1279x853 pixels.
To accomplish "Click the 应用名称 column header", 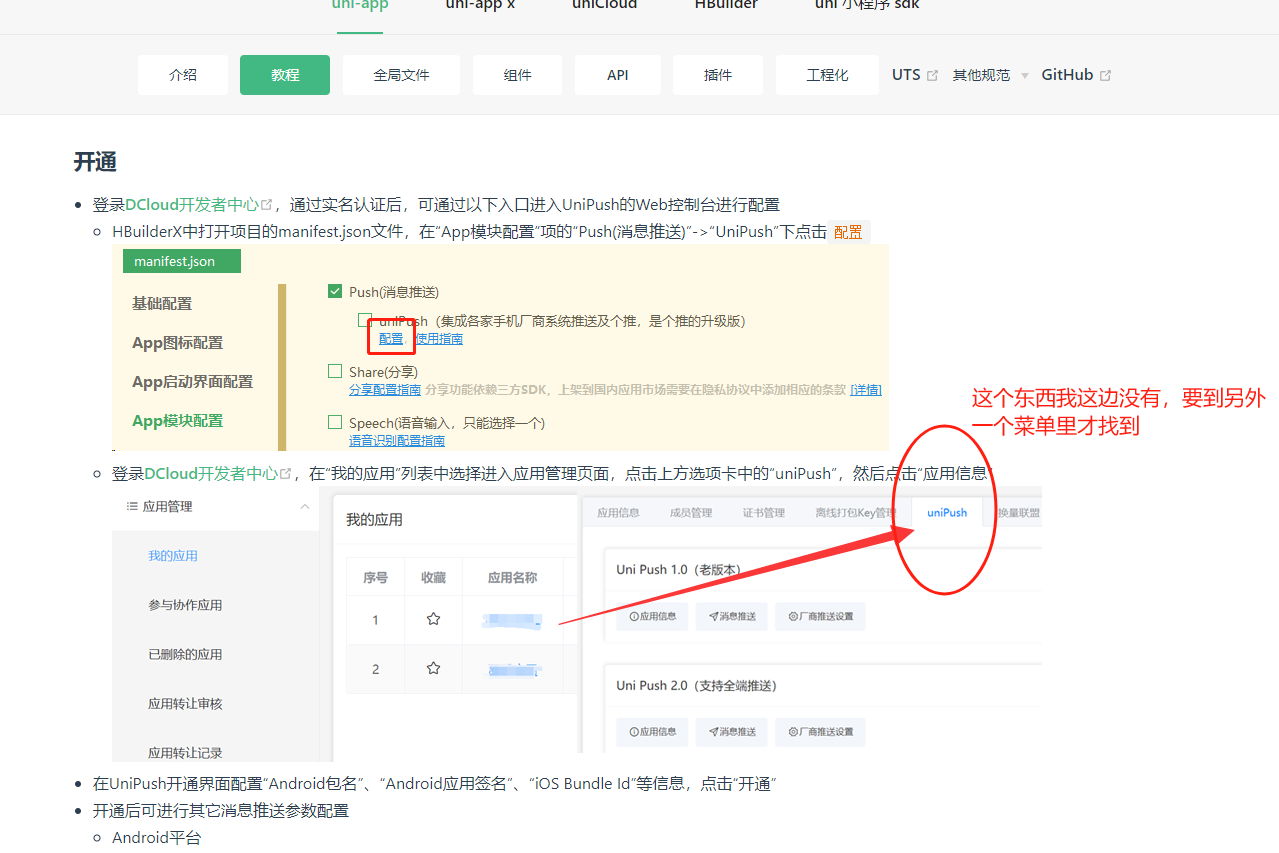I will pos(512,577).
